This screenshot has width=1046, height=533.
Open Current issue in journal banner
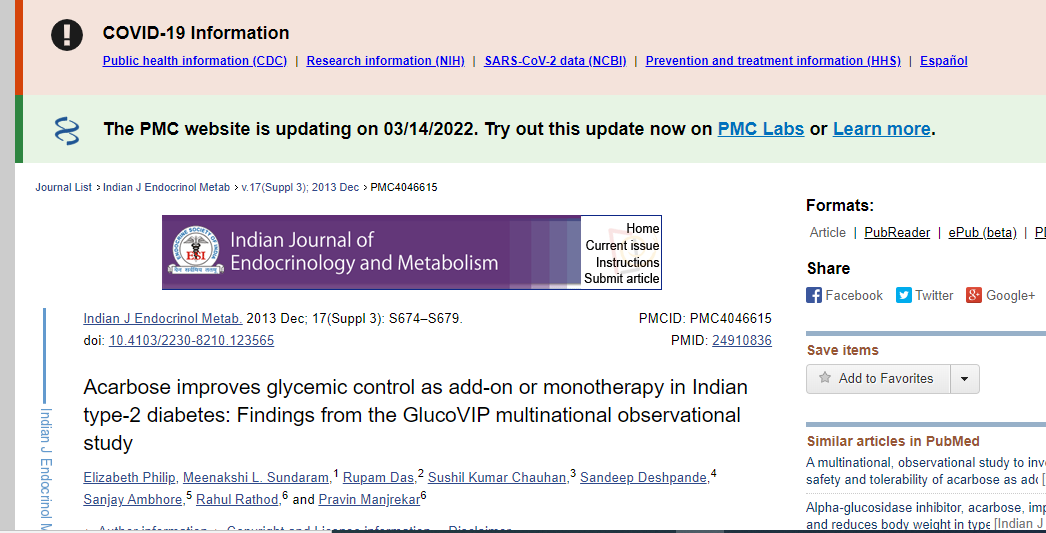tap(622, 245)
